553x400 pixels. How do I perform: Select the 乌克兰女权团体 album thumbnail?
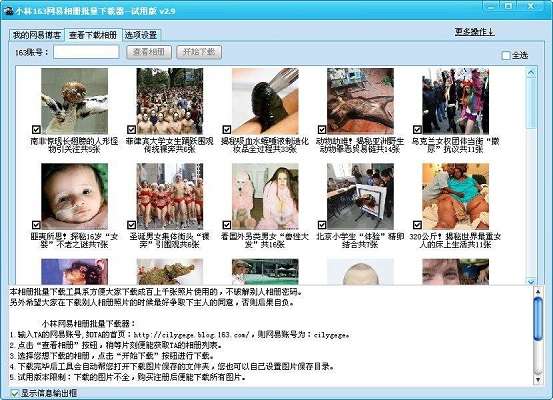(455, 101)
